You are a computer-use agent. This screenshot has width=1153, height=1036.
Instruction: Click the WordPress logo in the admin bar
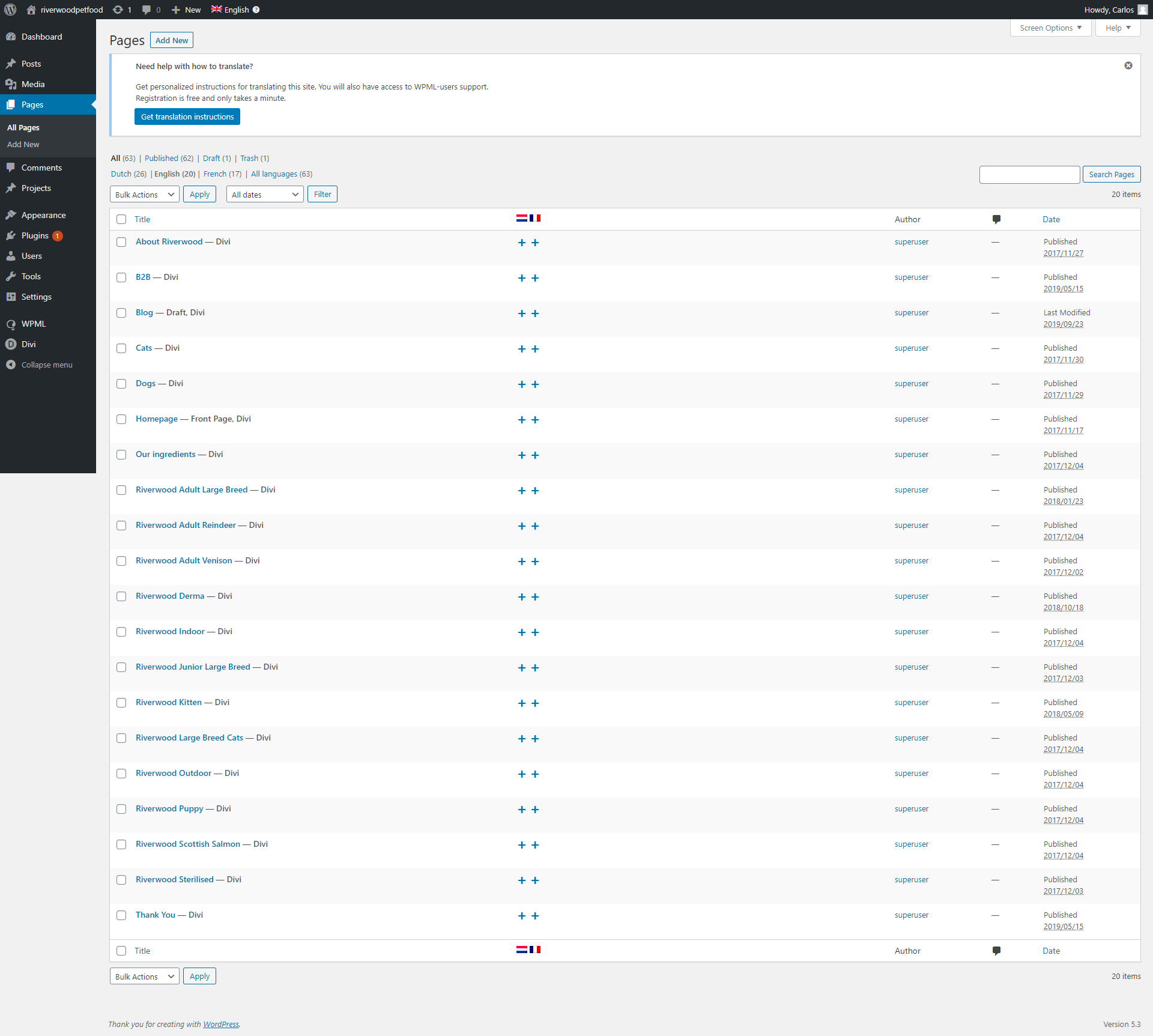pyautogui.click(x=10, y=10)
